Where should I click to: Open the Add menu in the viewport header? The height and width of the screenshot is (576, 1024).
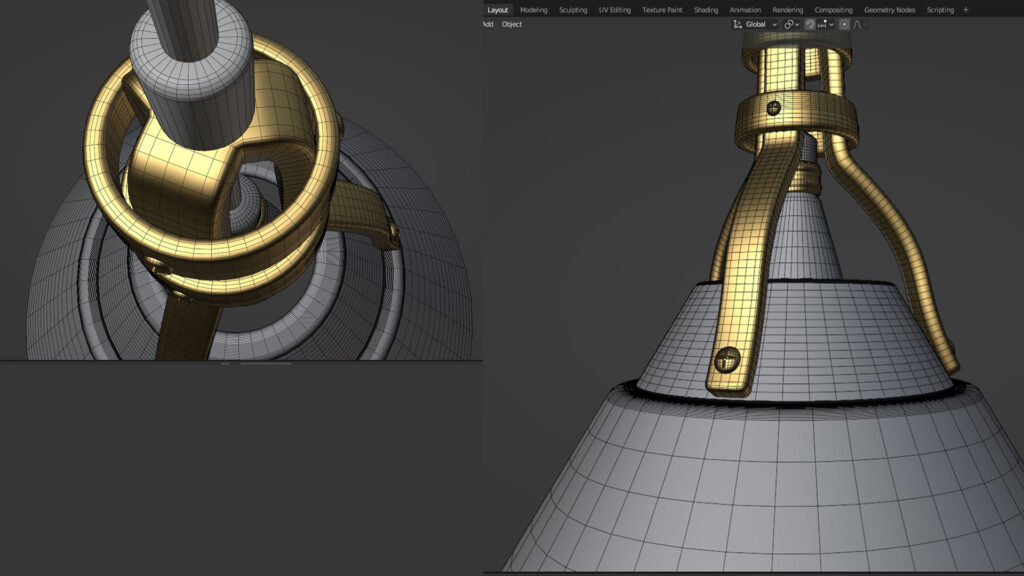click(x=488, y=24)
